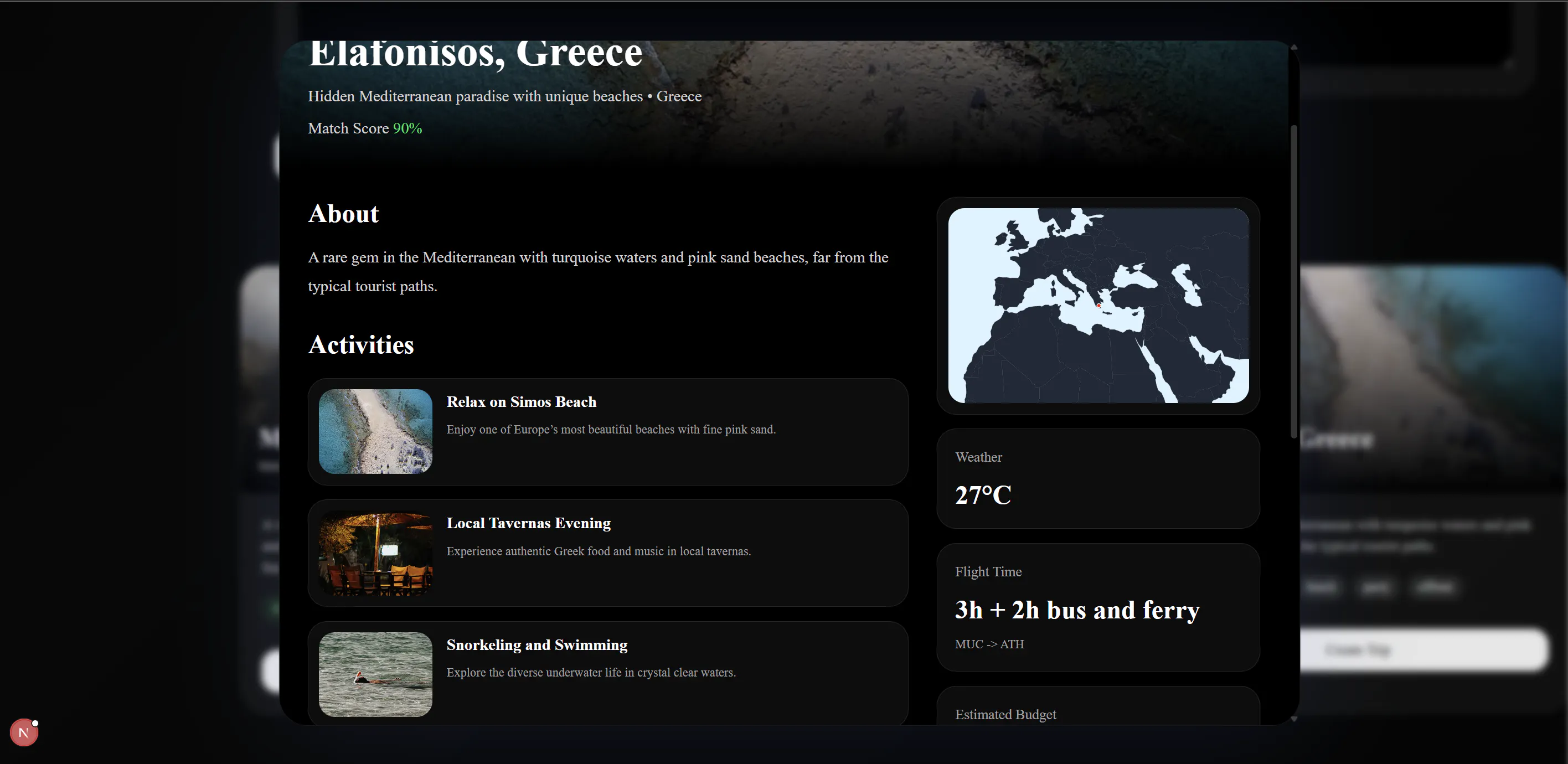
Task: Open the Relax on Simos Beach activity title
Action: (x=521, y=402)
